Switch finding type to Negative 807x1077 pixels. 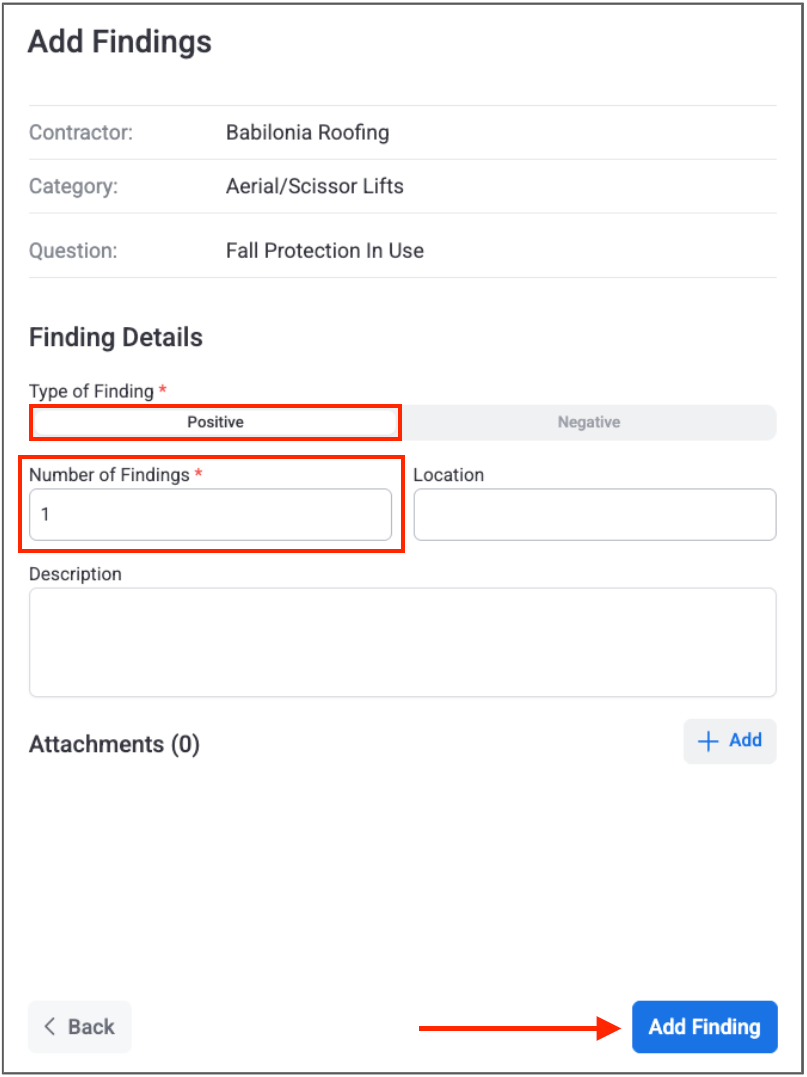click(x=588, y=422)
